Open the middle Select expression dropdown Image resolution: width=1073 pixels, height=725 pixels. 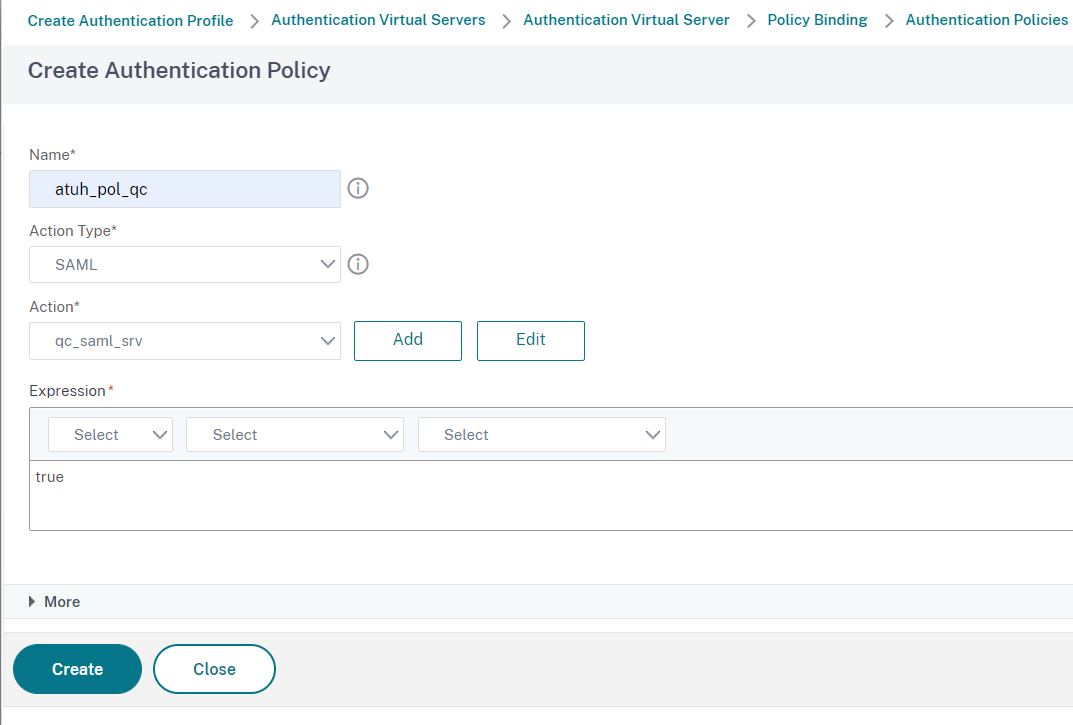(x=294, y=434)
